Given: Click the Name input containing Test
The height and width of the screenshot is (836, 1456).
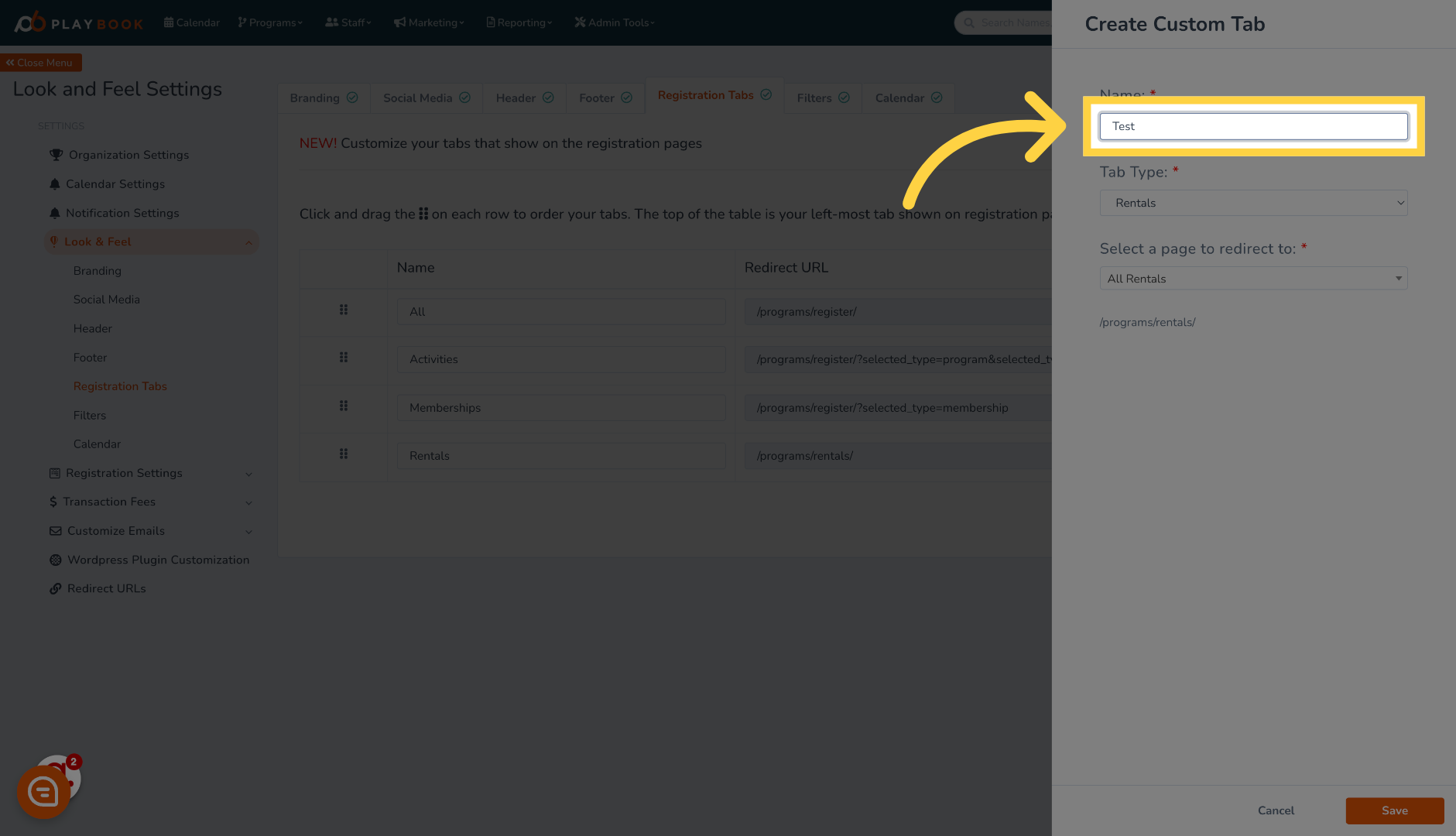Looking at the screenshot, I should [1253, 125].
